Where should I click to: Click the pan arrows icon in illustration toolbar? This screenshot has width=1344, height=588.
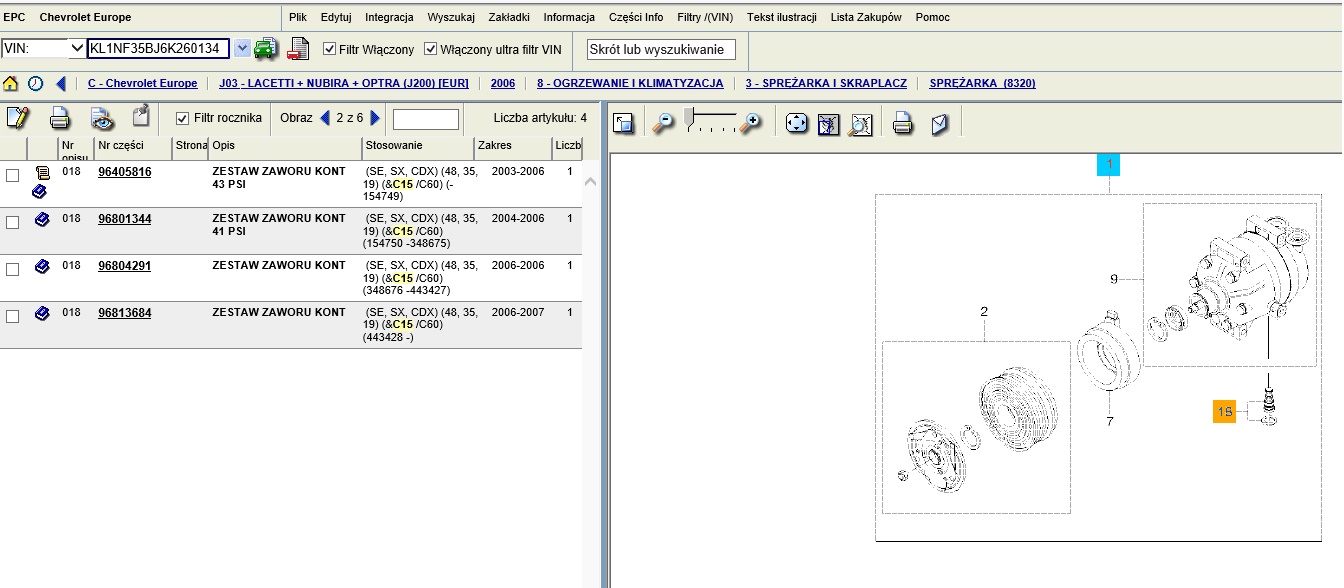tap(796, 123)
